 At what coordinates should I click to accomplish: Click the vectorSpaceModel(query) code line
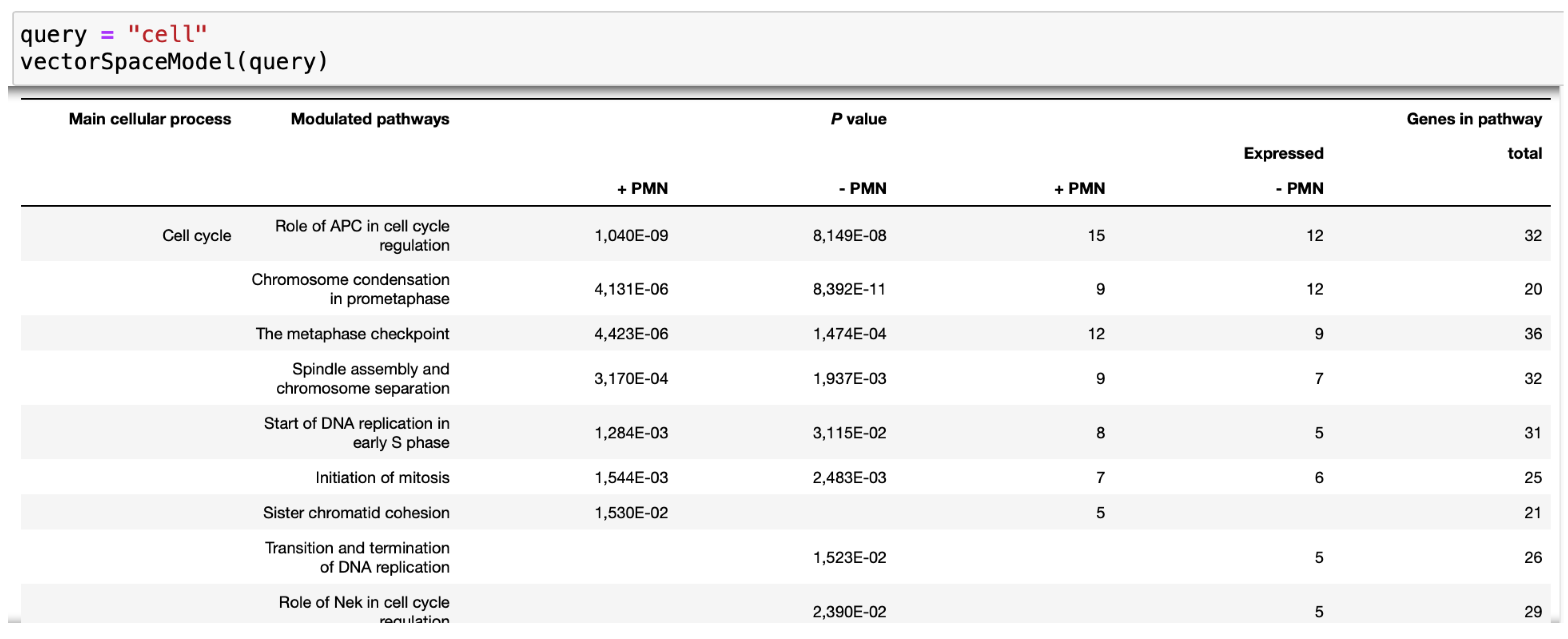pyautogui.click(x=174, y=61)
